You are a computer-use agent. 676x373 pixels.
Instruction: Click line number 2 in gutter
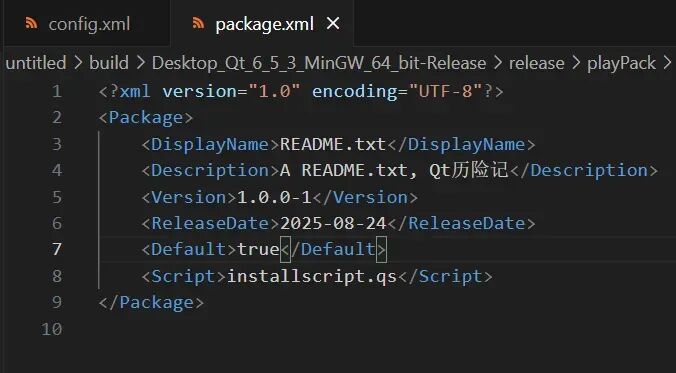57,117
